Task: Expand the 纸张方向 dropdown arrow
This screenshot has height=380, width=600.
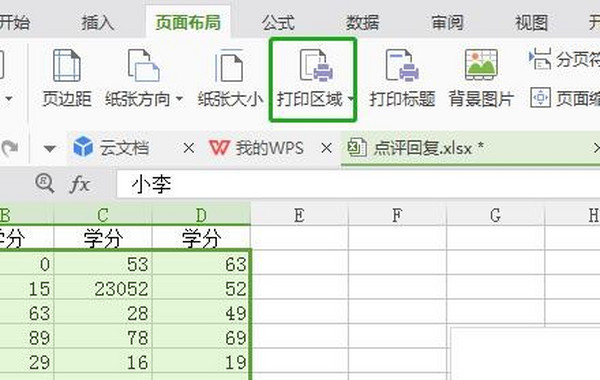Action: click(x=179, y=99)
